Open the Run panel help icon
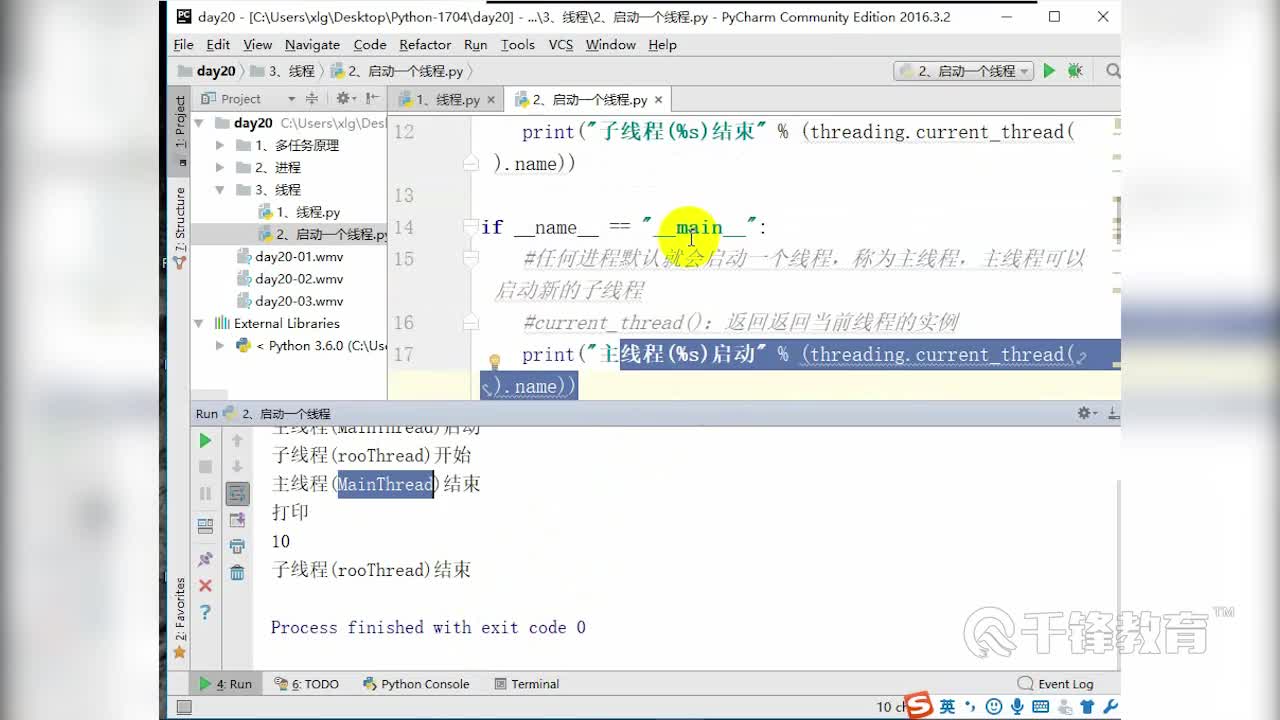The image size is (1280, 720). click(x=205, y=612)
